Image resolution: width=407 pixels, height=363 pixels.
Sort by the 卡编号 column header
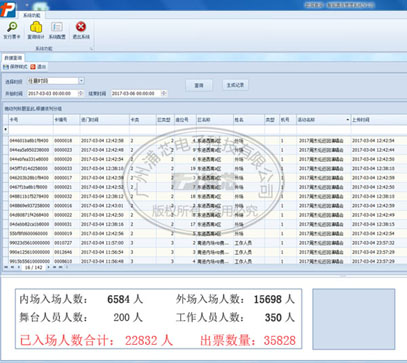66,120
